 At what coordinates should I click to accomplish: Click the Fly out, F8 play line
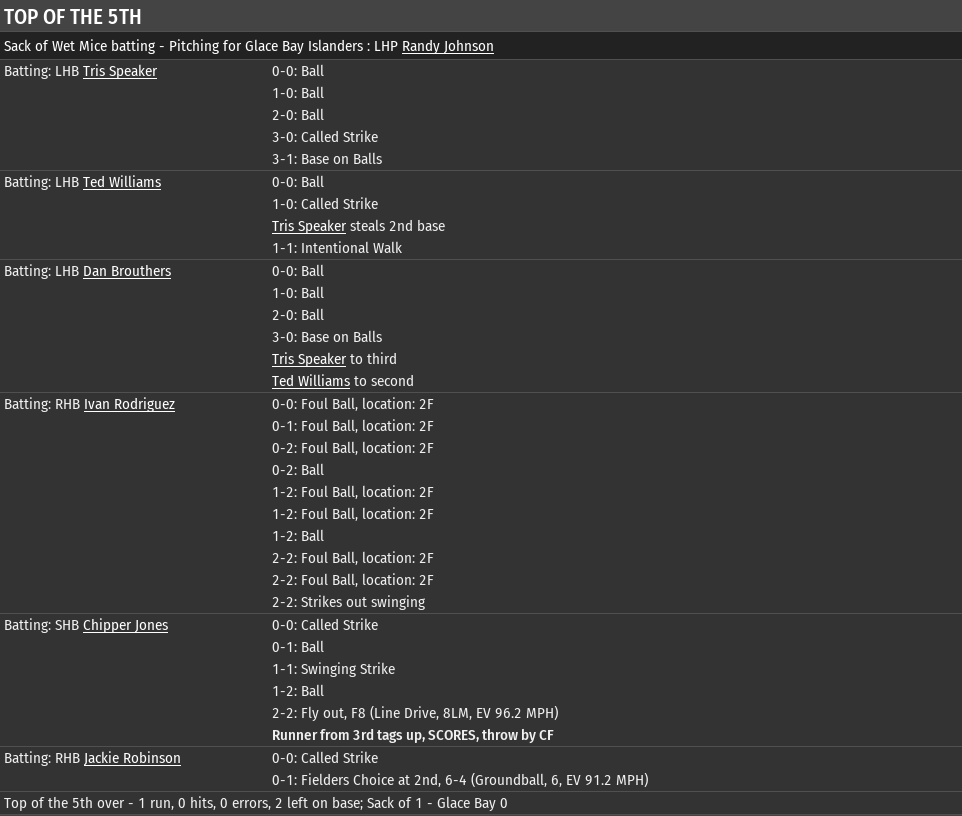[x=415, y=713]
